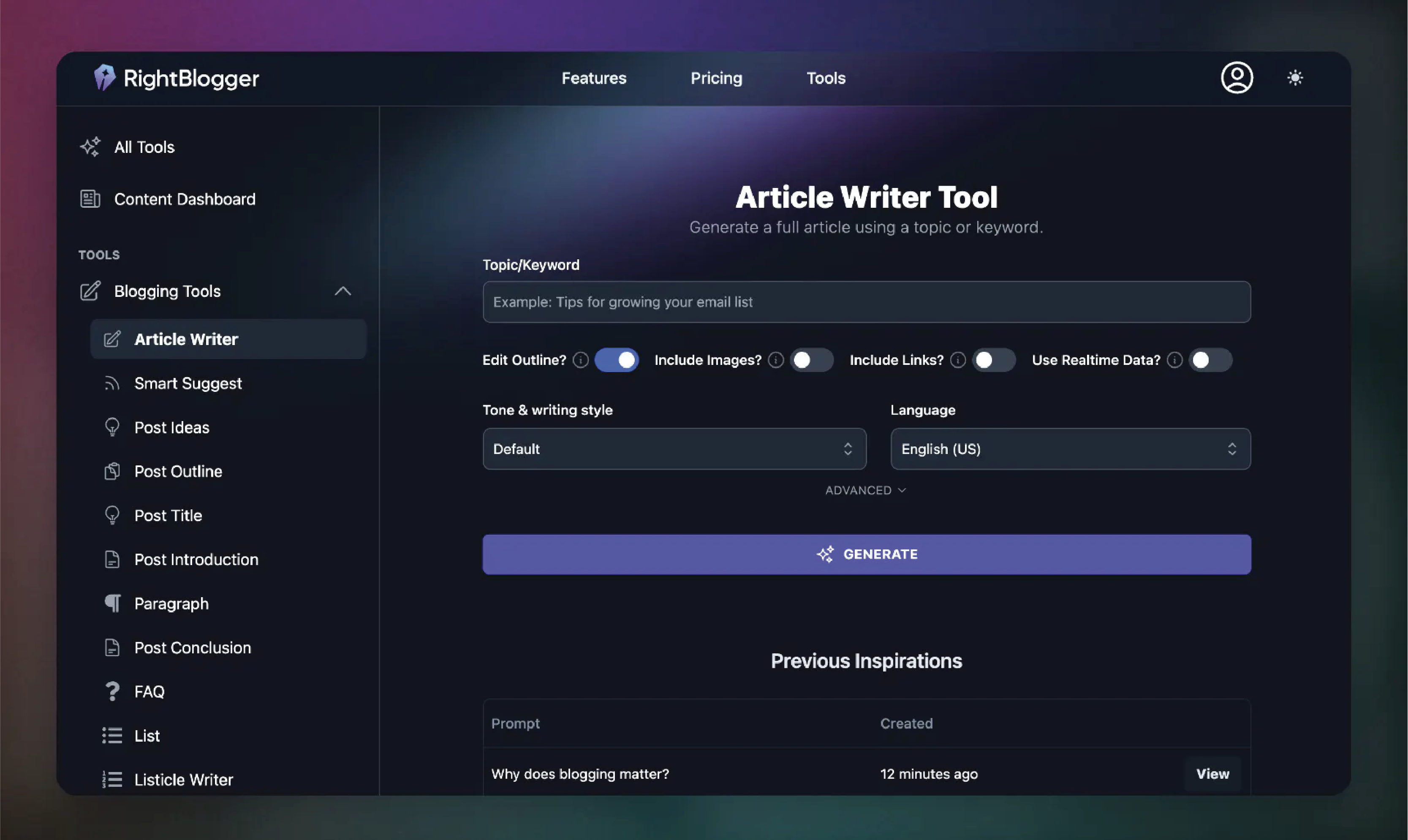This screenshot has width=1408, height=840.
Task: Select the All Tools sparkle icon
Action: pyautogui.click(x=90, y=147)
